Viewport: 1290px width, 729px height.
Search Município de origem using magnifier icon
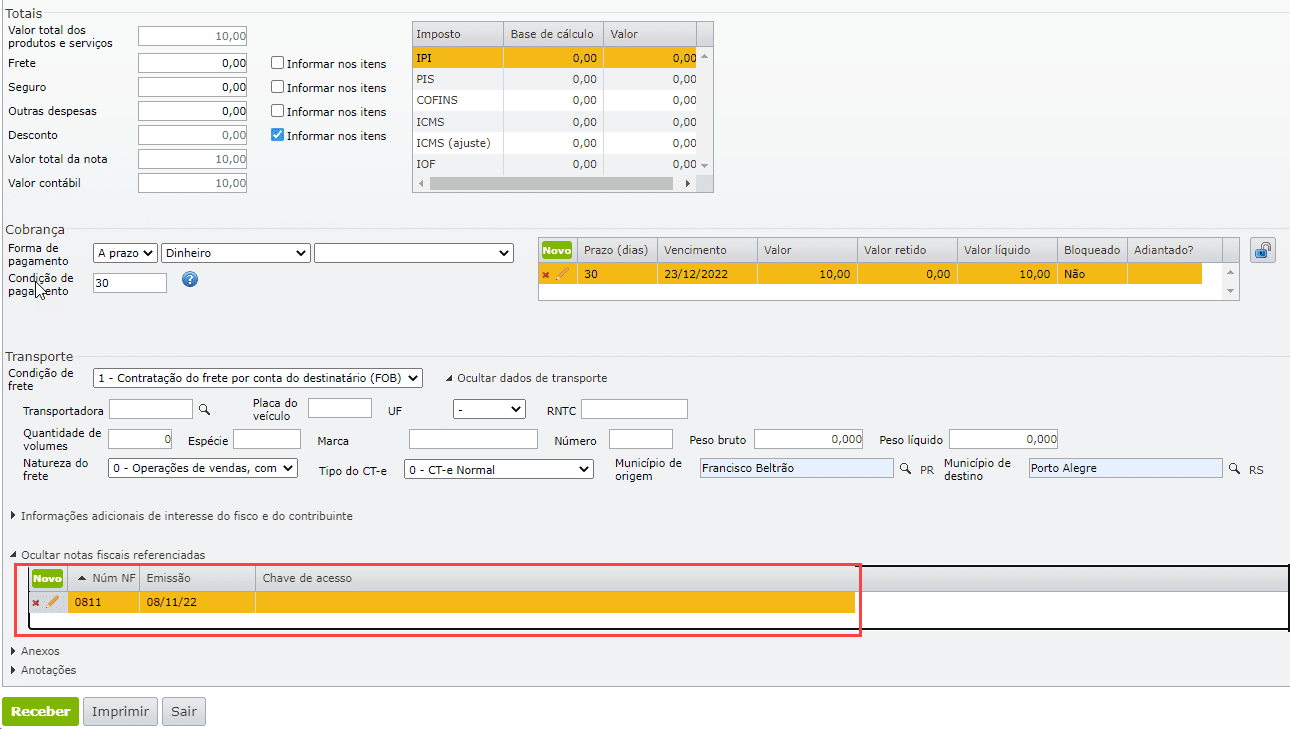point(906,468)
